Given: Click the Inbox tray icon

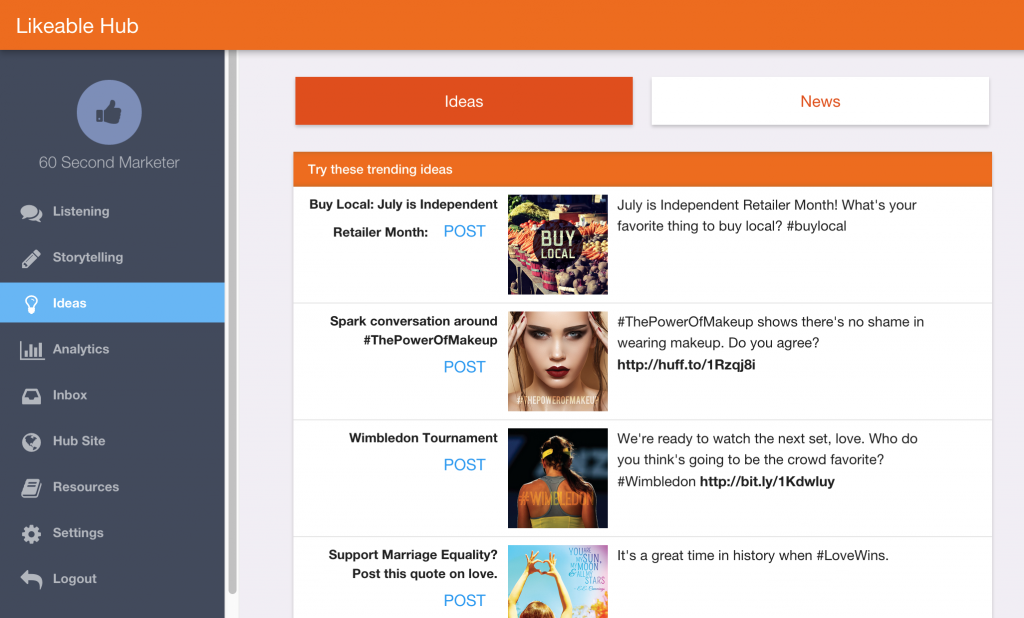Looking at the screenshot, I should [32, 396].
